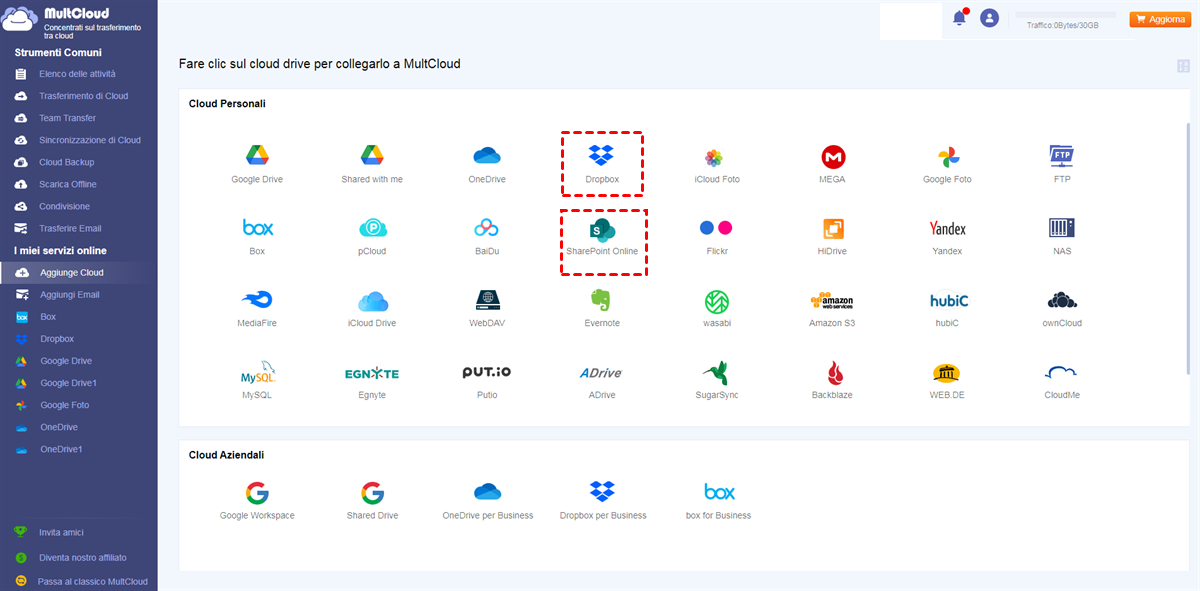Viewport: 1200px width, 591px height.
Task: Add OneDrive personal cloud
Action: point(487,156)
